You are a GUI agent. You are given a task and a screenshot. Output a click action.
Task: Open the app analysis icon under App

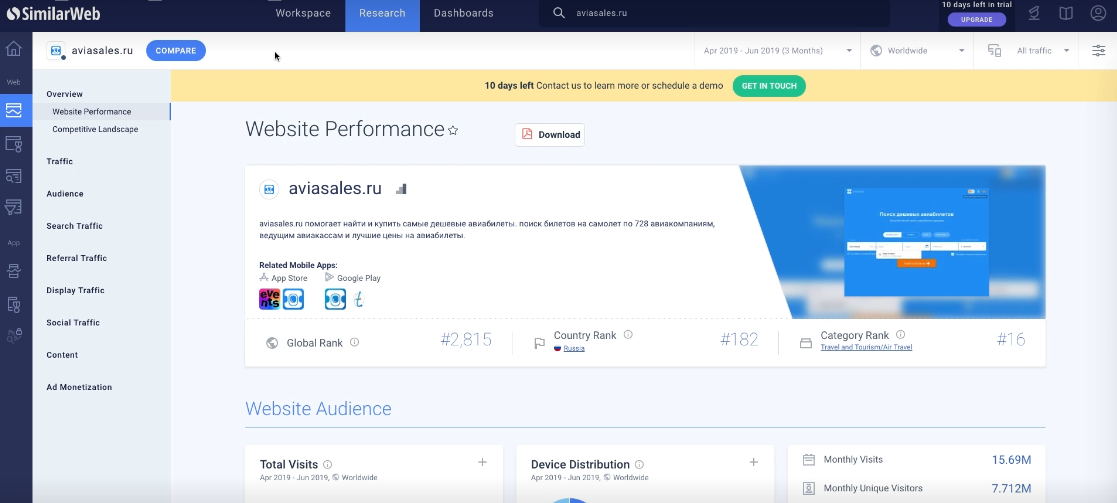pos(14,270)
